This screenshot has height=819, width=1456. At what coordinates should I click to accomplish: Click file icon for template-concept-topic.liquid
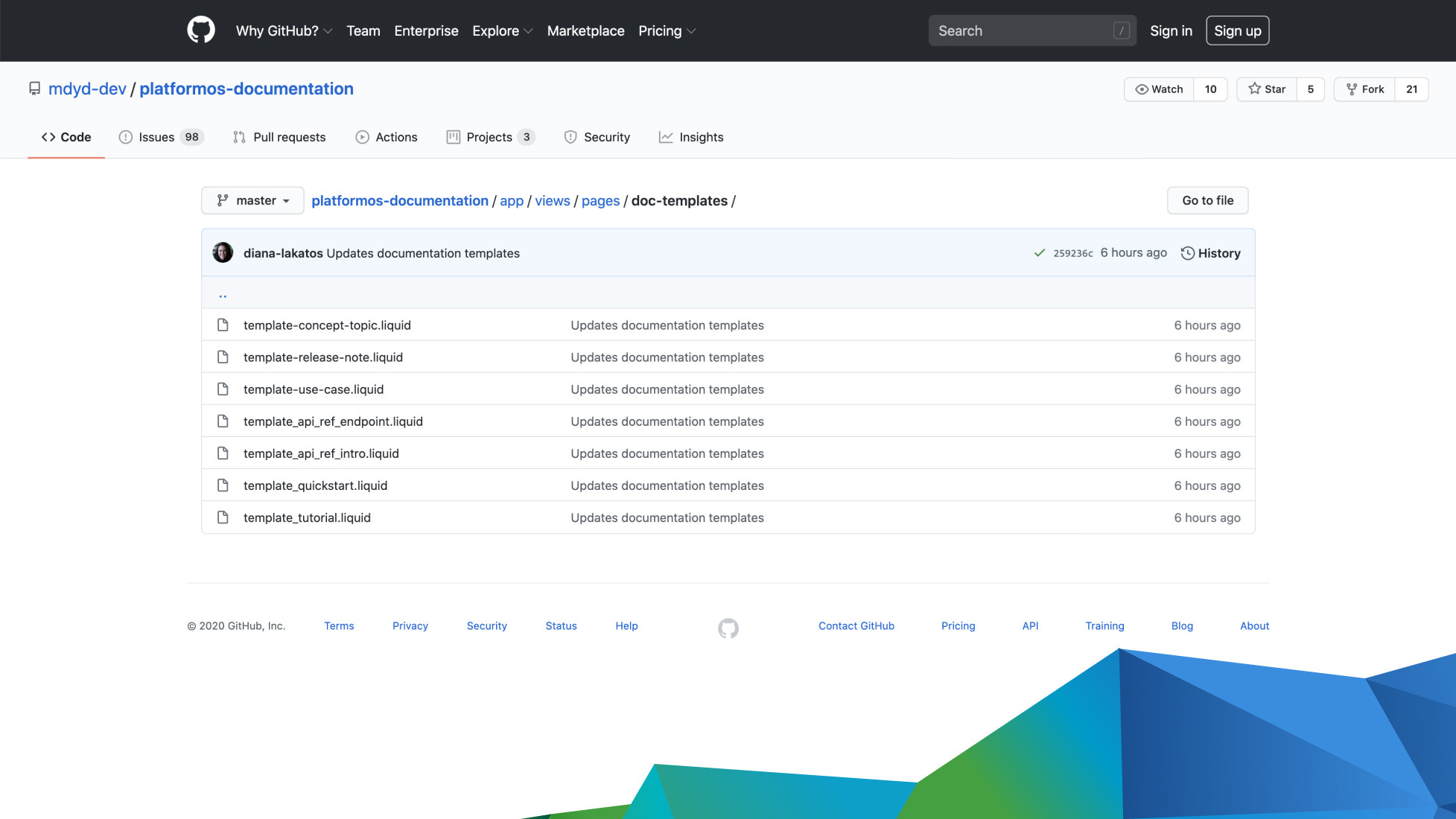coord(223,325)
